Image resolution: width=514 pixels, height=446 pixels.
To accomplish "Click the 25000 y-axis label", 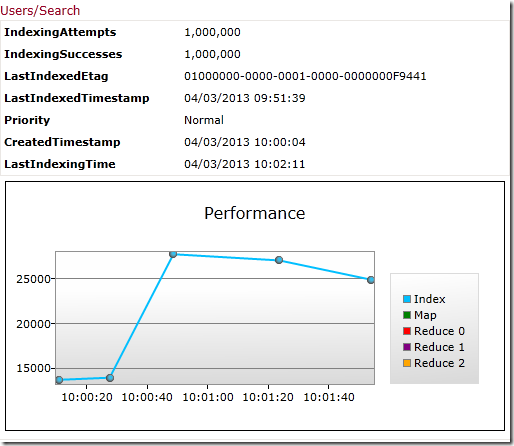I will 33,279.
